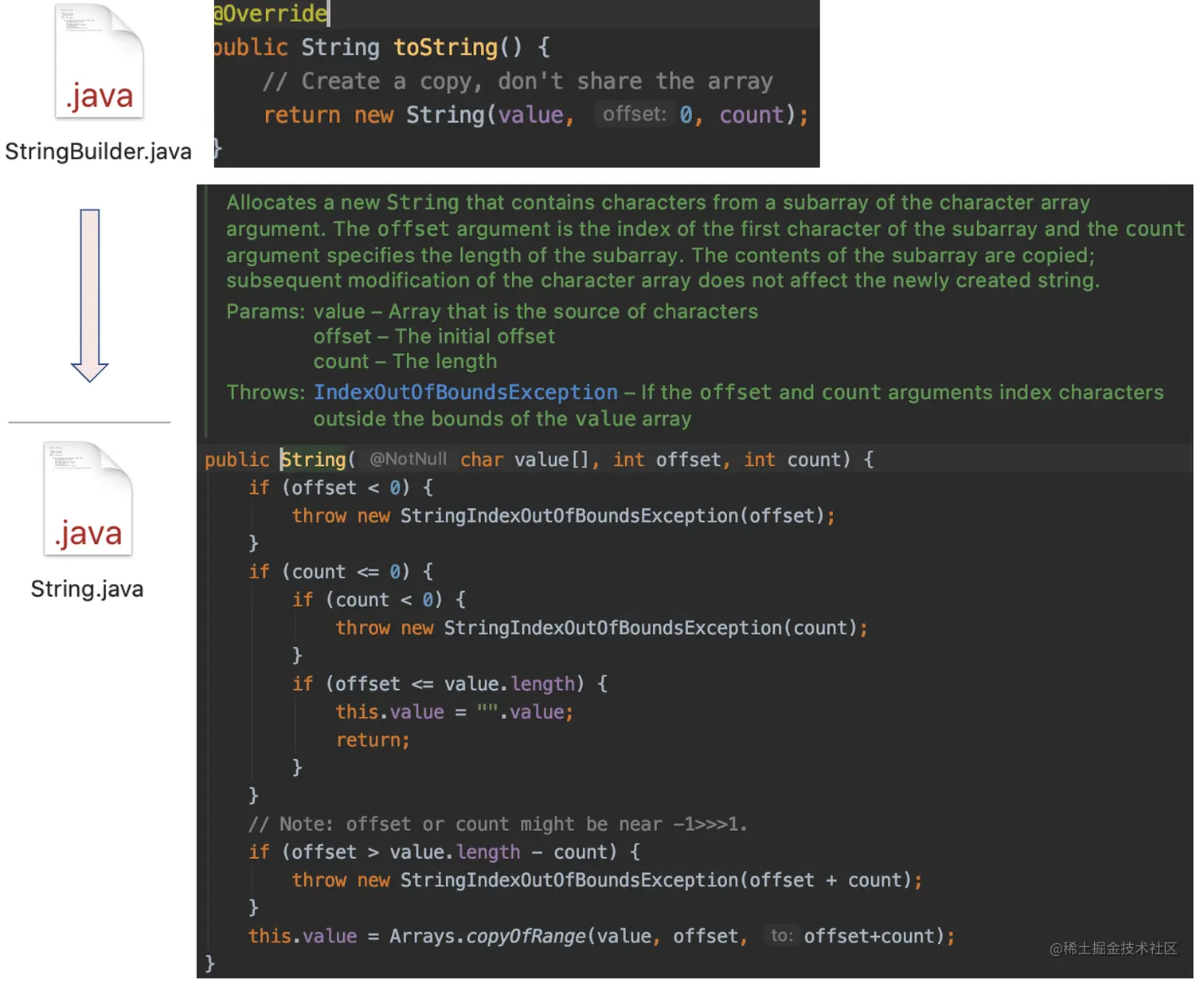Place cursor on String constructor name
This screenshot has width=1204, height=983.
coord(314,460)
